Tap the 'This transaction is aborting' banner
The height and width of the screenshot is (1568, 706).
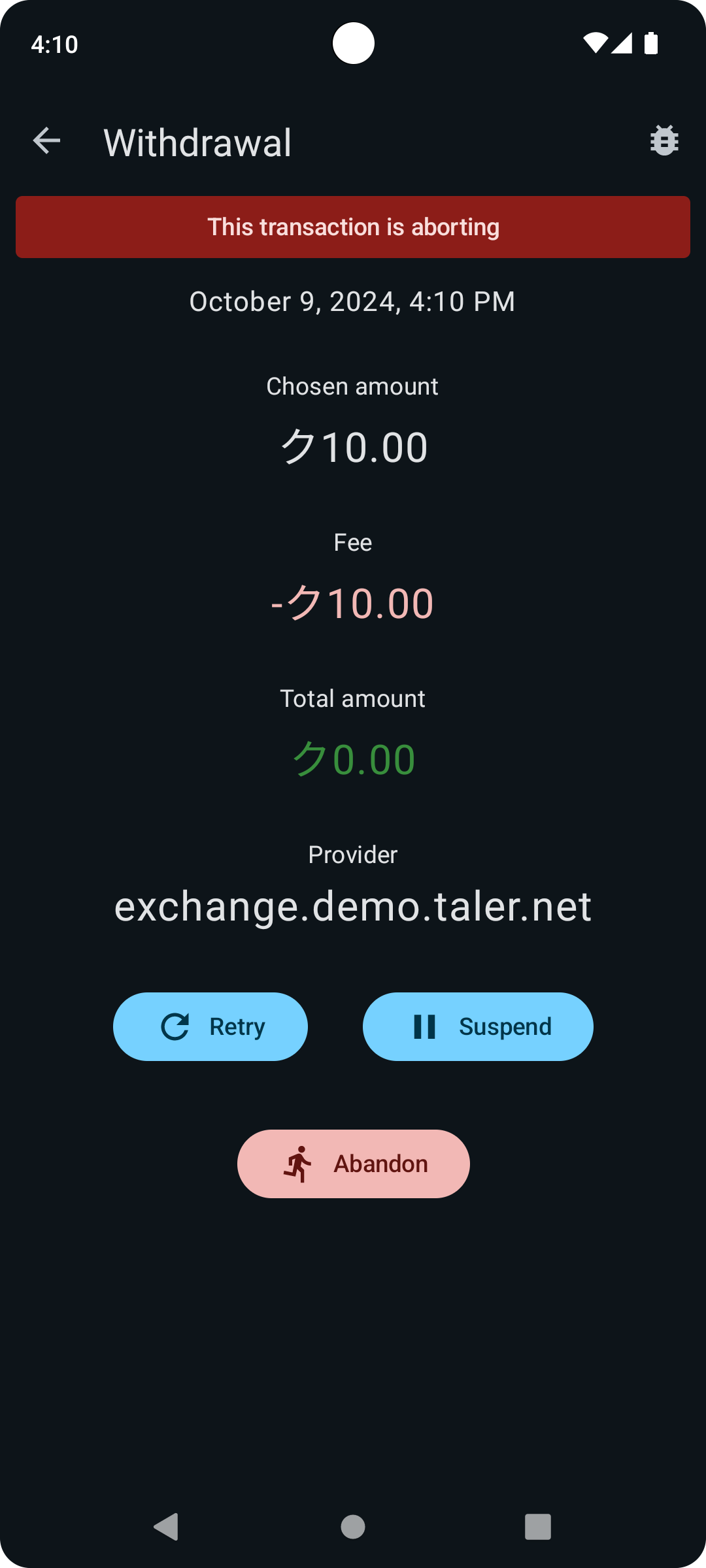353,227
